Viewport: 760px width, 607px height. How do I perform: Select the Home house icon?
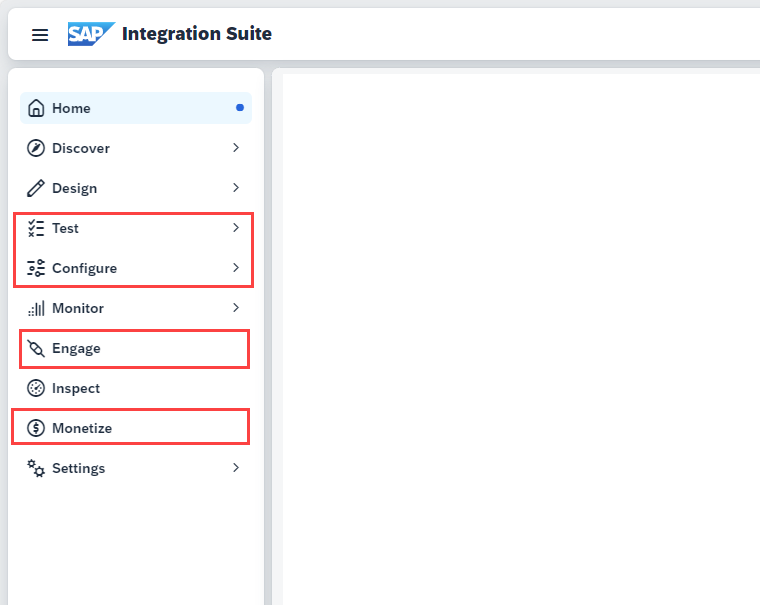(36, 108)
